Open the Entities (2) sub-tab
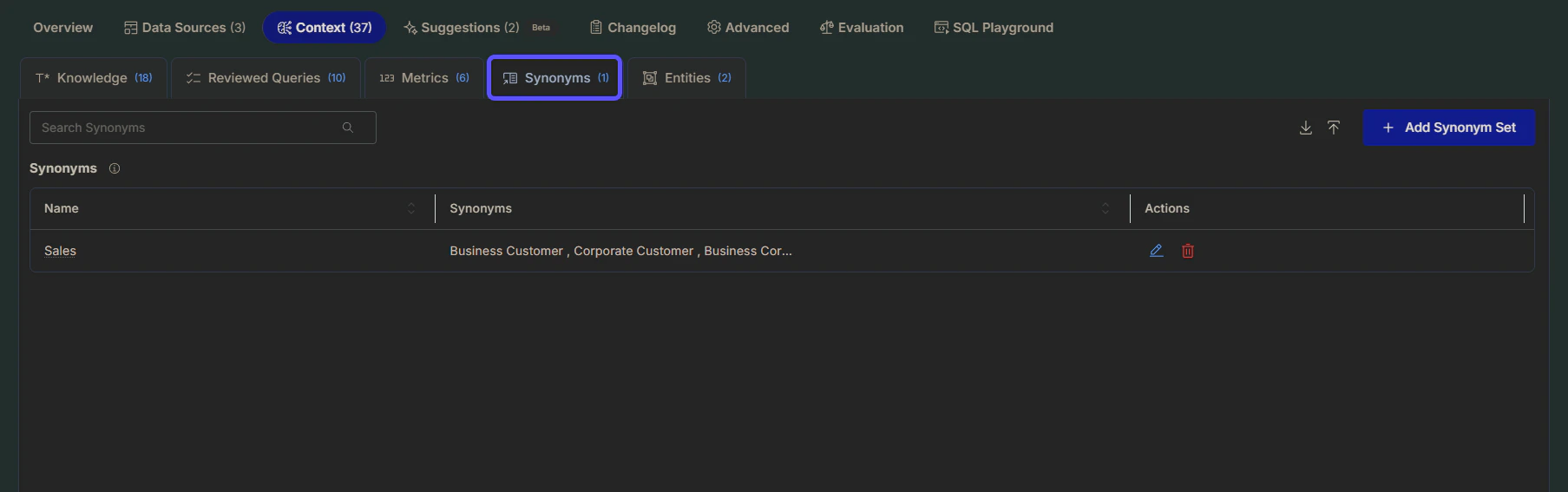The height and width of the screenshot is (492, 1568). pyautogui.click(x=687, y=78)
